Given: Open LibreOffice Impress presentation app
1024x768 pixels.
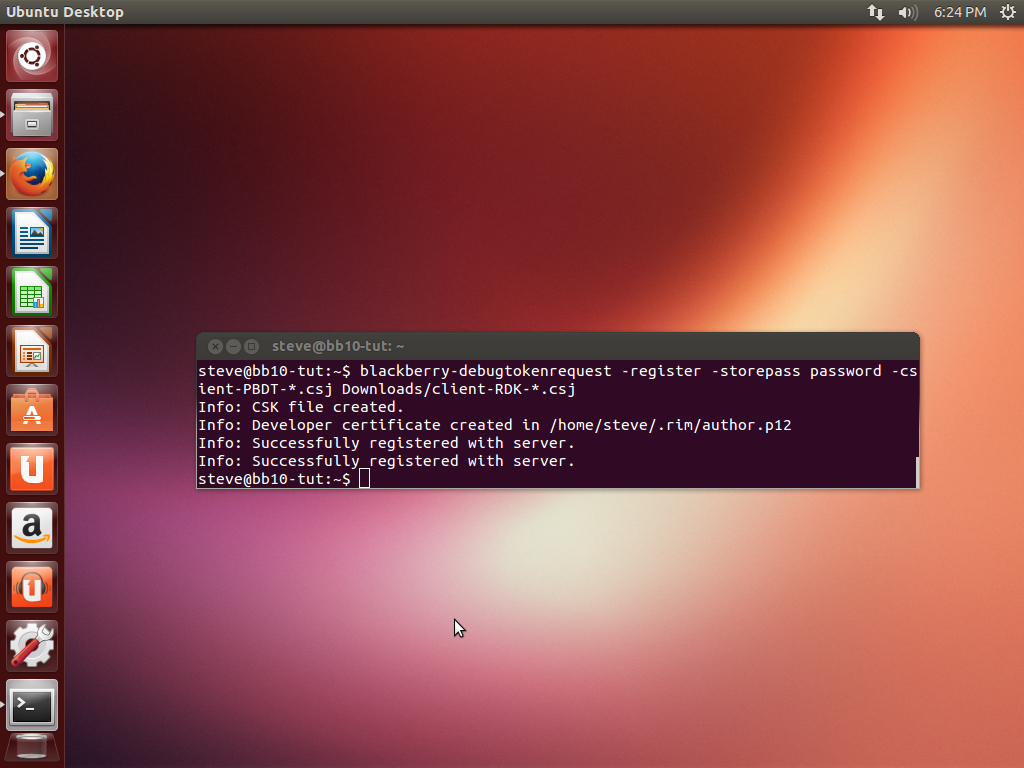Looking at the screenshot, I should pyautogui.click(x=32, y=351).
